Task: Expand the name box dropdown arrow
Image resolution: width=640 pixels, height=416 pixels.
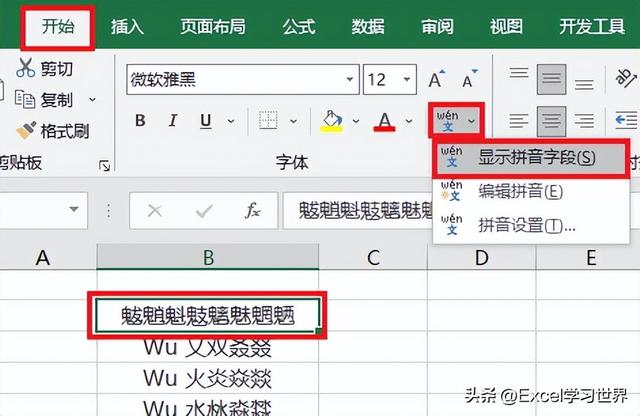Action: point(74,209)
